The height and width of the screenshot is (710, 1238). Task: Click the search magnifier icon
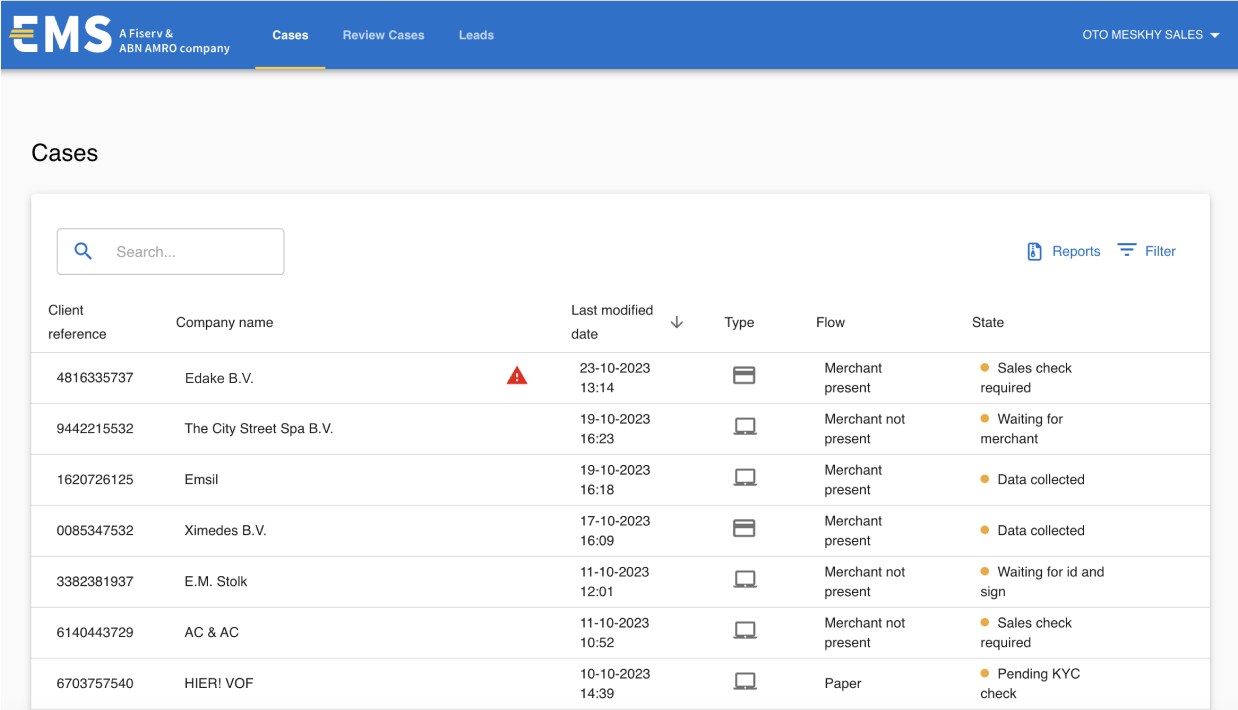[x=83, y=251]
